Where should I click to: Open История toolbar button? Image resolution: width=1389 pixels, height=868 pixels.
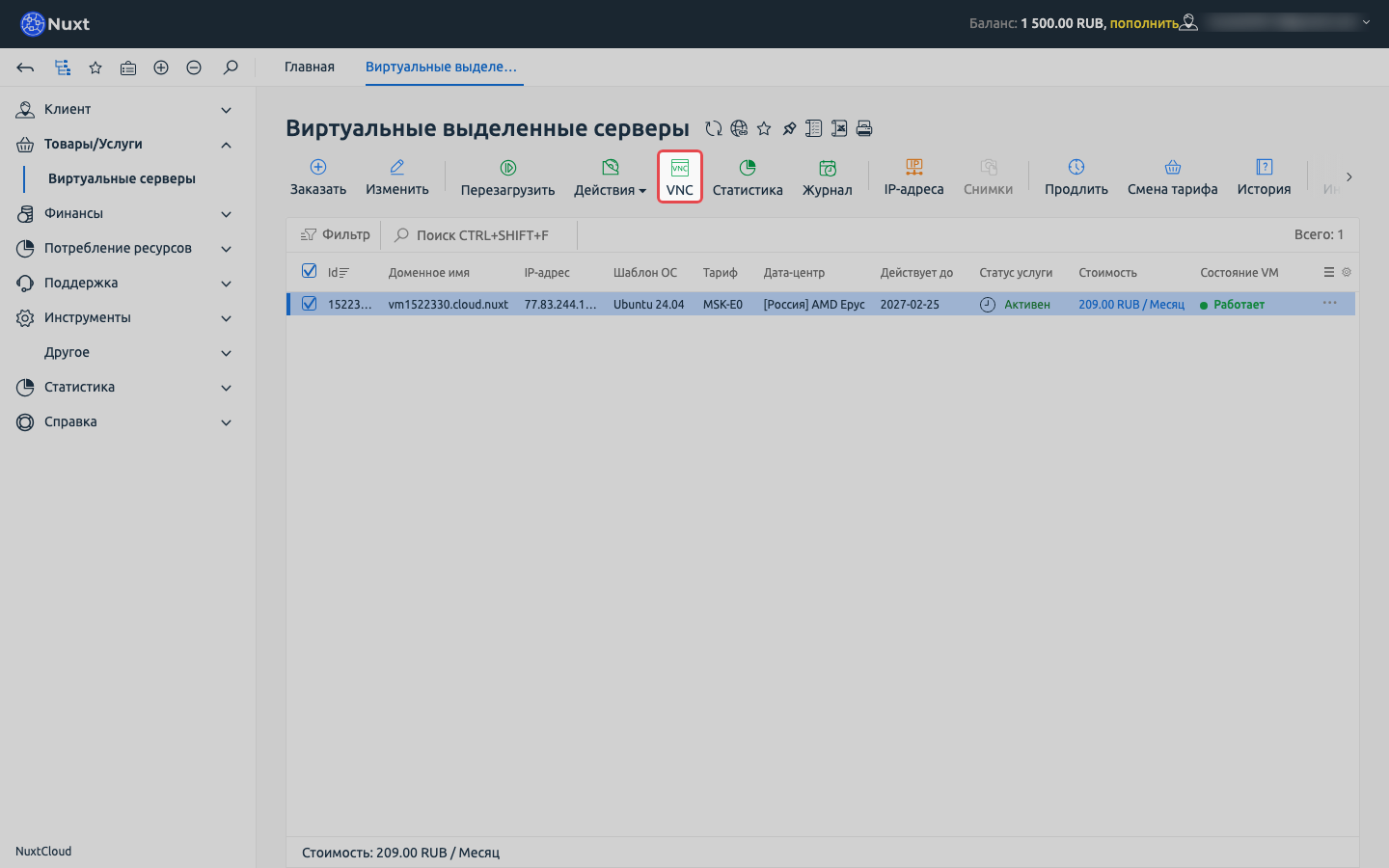click(x=1265, y=177)
